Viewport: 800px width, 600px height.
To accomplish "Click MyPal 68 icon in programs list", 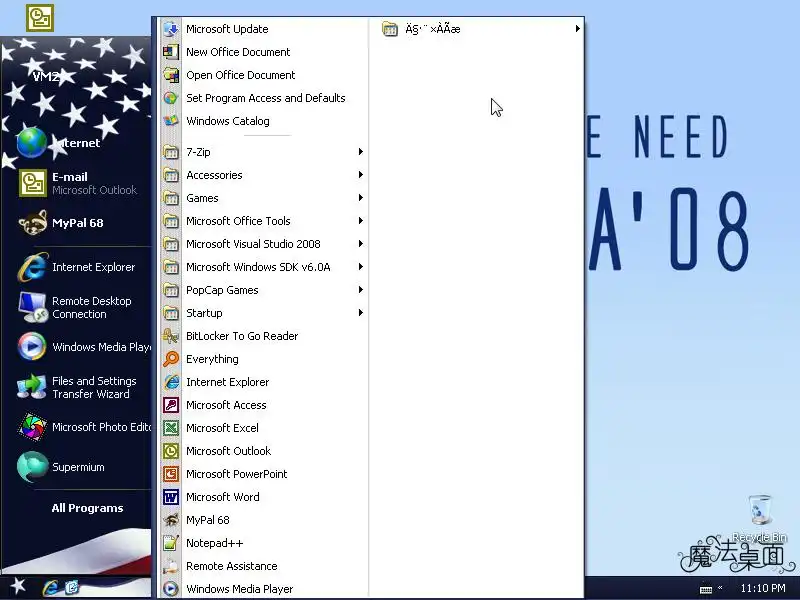I will pyautogui.click(x=171, y=520).
